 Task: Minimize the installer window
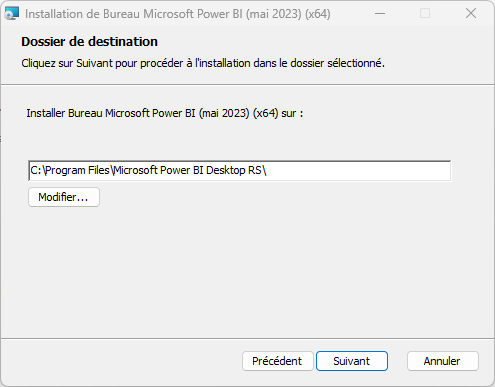[380, 14]
